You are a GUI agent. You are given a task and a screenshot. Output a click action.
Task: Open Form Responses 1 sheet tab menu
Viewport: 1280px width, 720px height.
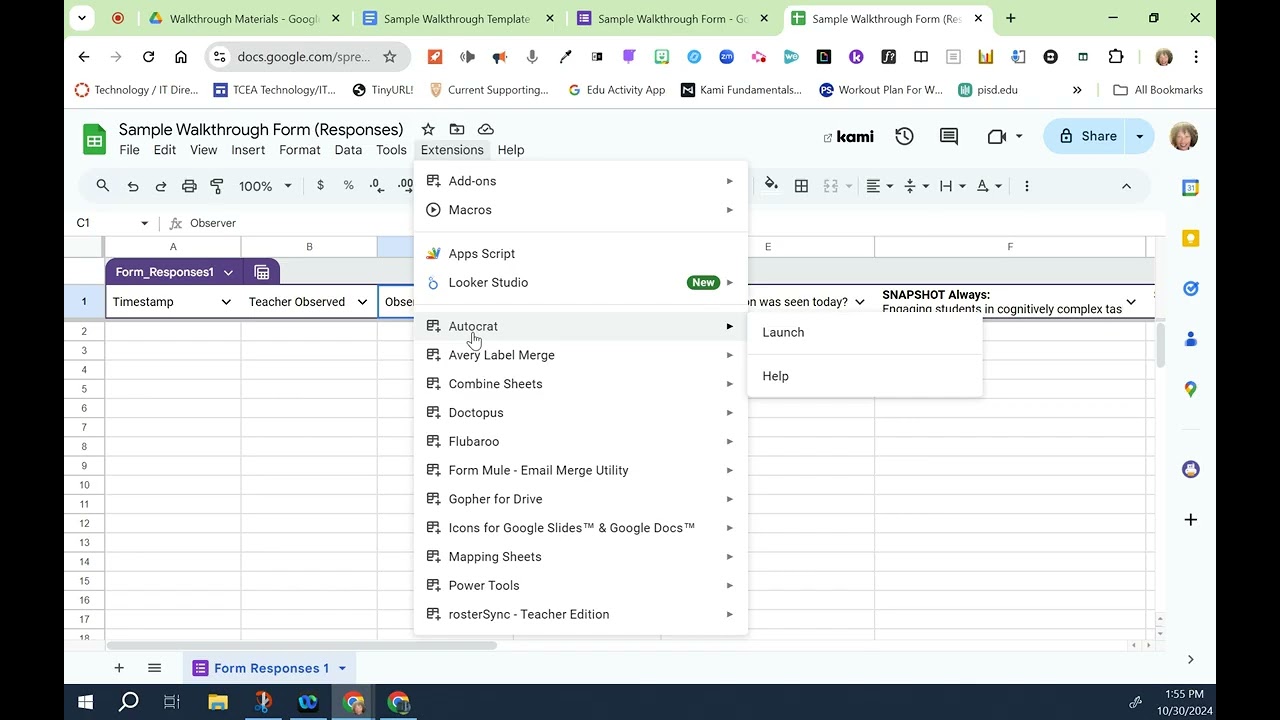pos(342,668)
